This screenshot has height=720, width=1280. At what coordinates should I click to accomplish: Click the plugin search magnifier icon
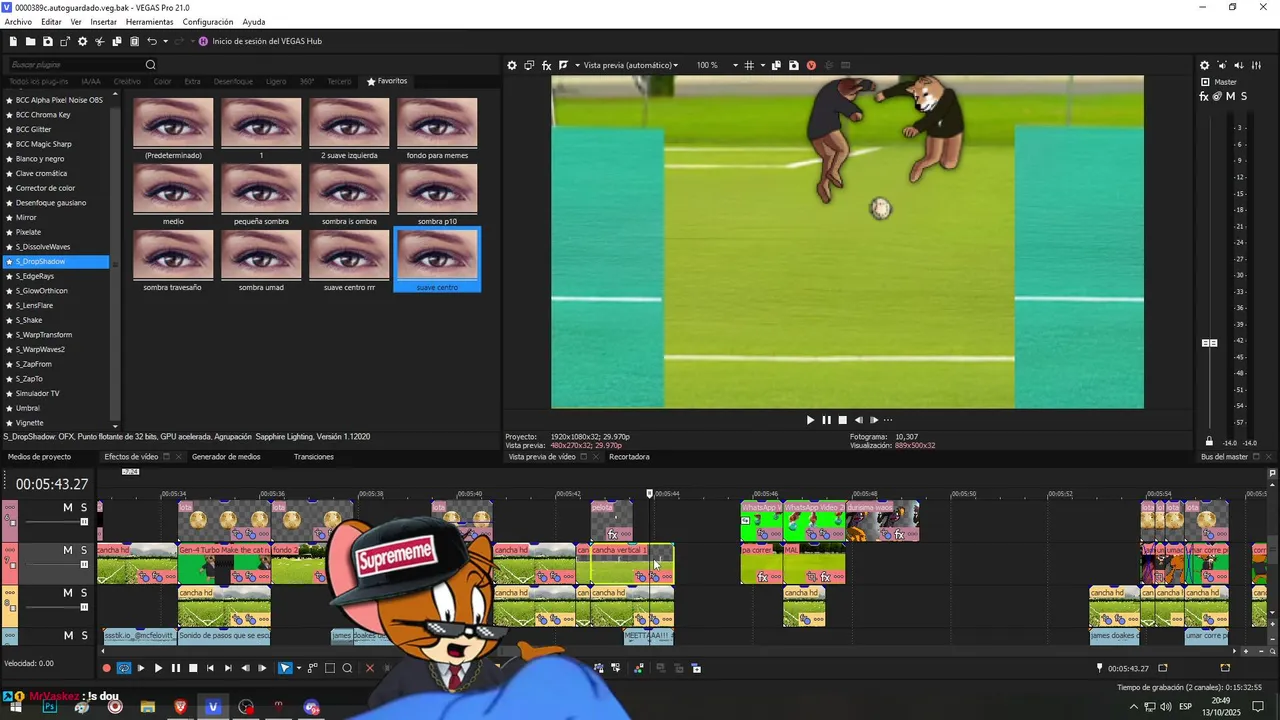[151, 65]
